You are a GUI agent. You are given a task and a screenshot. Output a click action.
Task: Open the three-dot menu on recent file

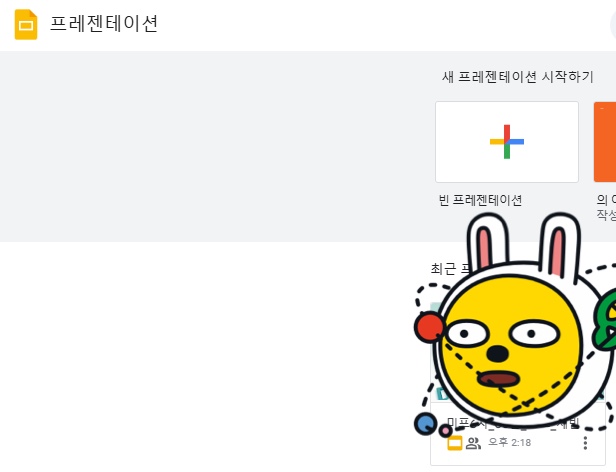click(x=585, y=443)
